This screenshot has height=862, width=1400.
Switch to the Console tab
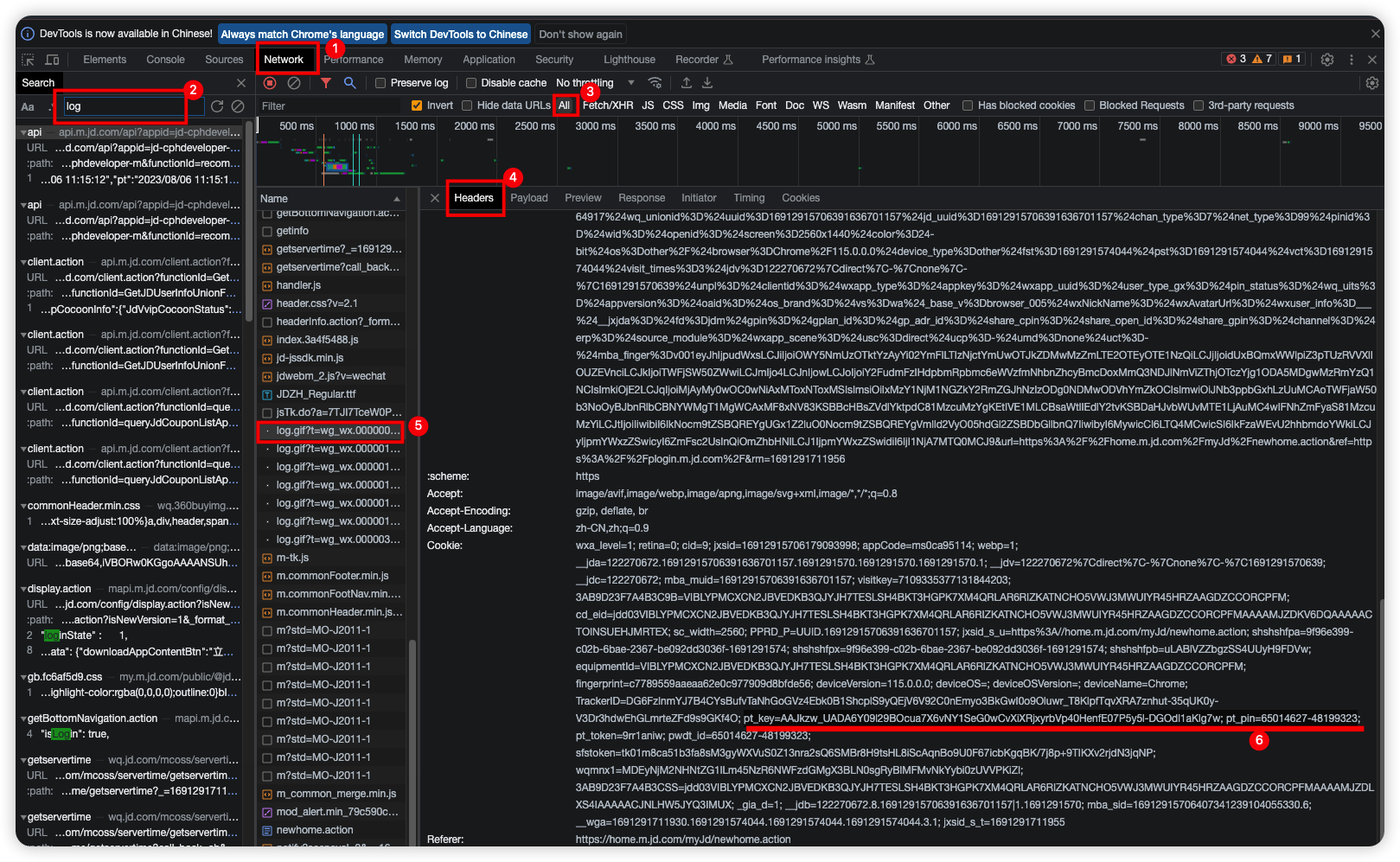click(x=165, y=60)
